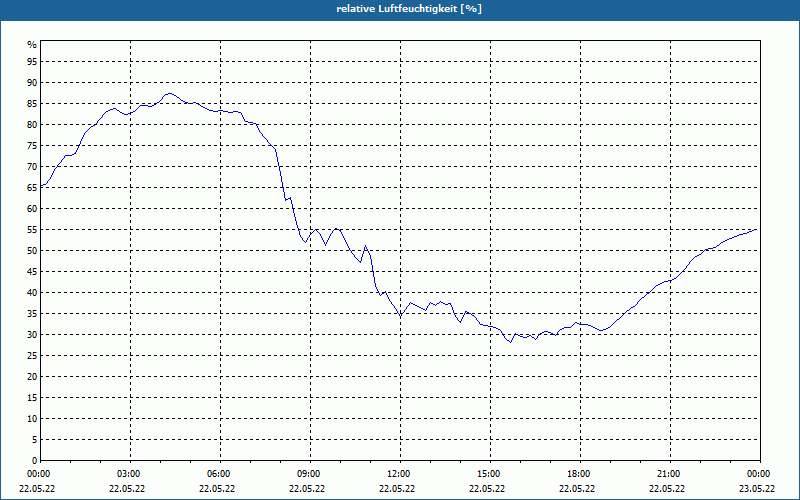Click the y-axis value "85"
The width and height of the screenshot is (800, 500).
tap(32, 104)
